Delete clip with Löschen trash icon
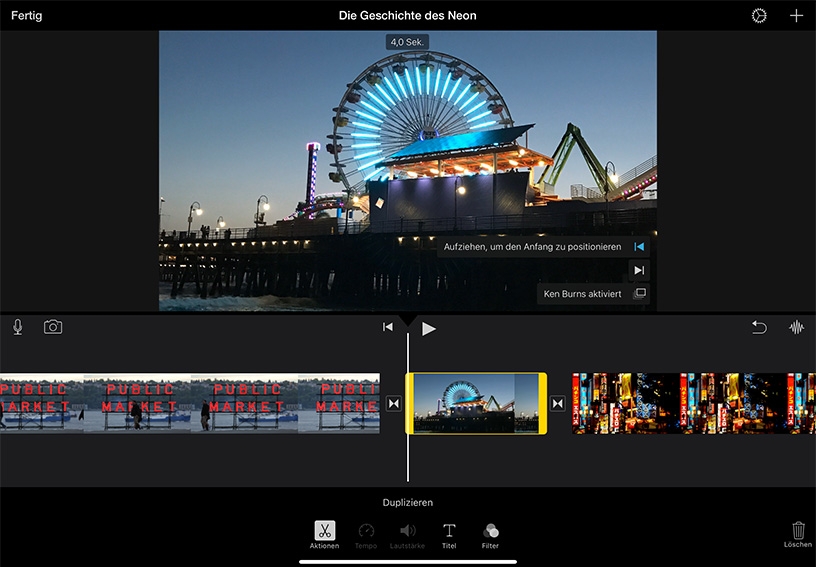Viewport: 816px width, 567px height. coord(798,535)
